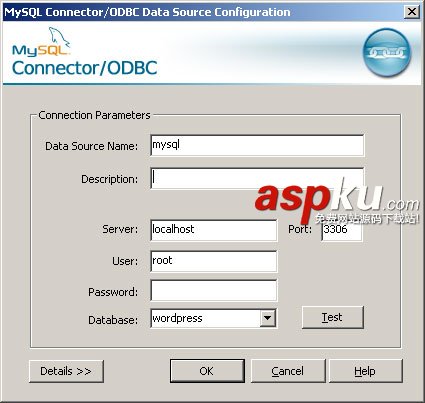
Task: Expand options with Details >> button
Action: click(66, 371)
